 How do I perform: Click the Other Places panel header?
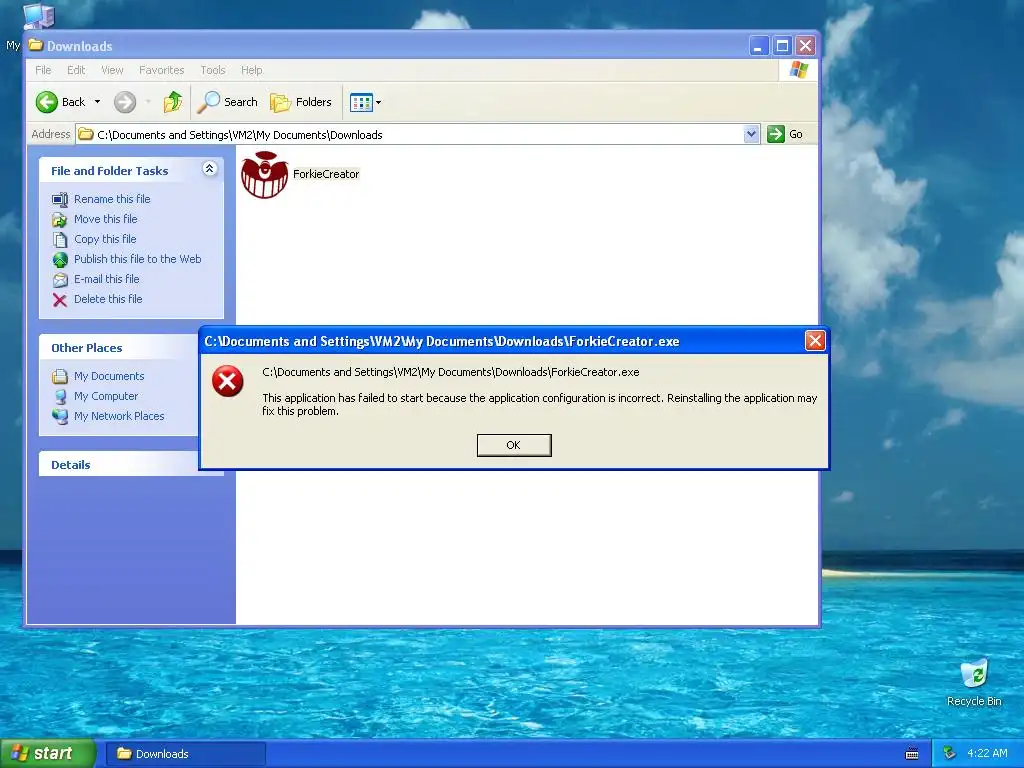coord(120,348)
